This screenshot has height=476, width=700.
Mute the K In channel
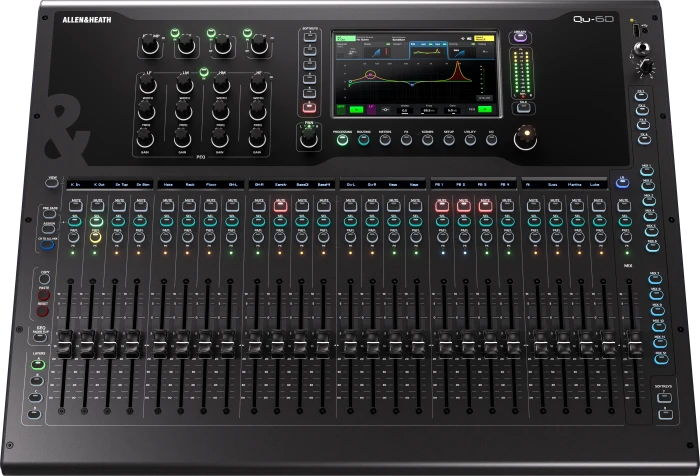[x=75, y=206]
